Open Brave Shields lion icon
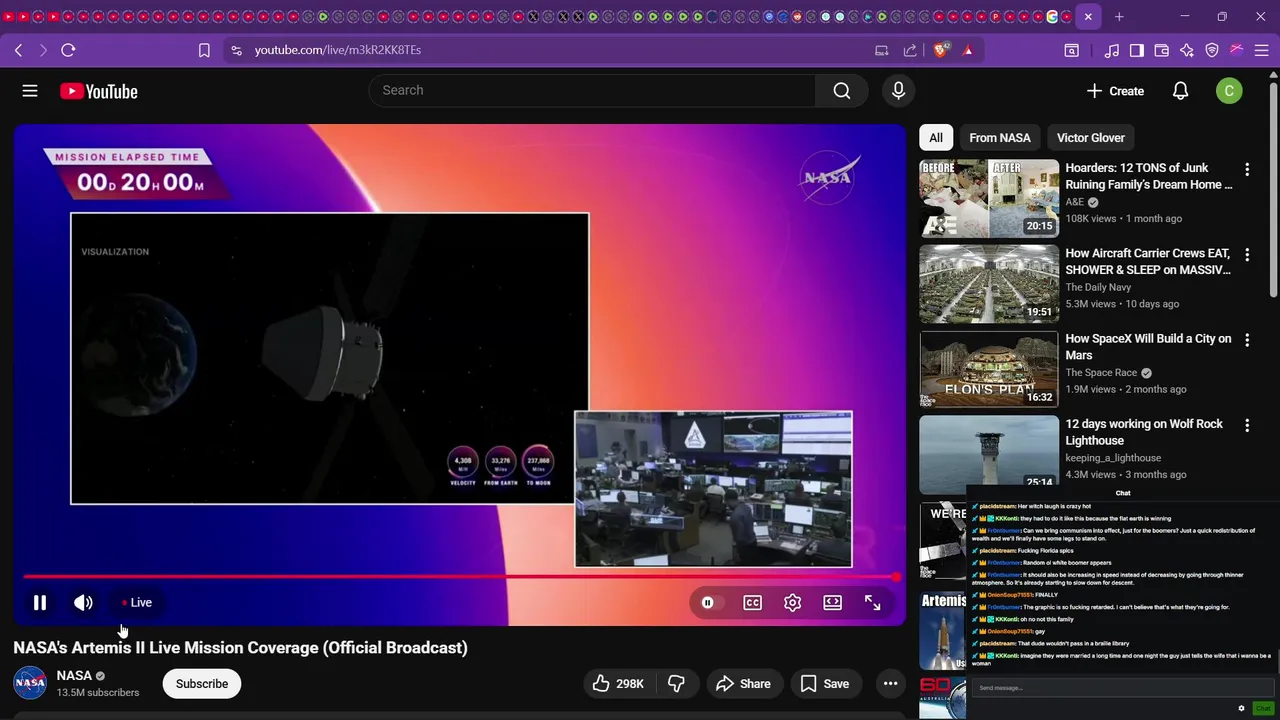Screen dimensions: 1280x720 click(x=940, y=50)
